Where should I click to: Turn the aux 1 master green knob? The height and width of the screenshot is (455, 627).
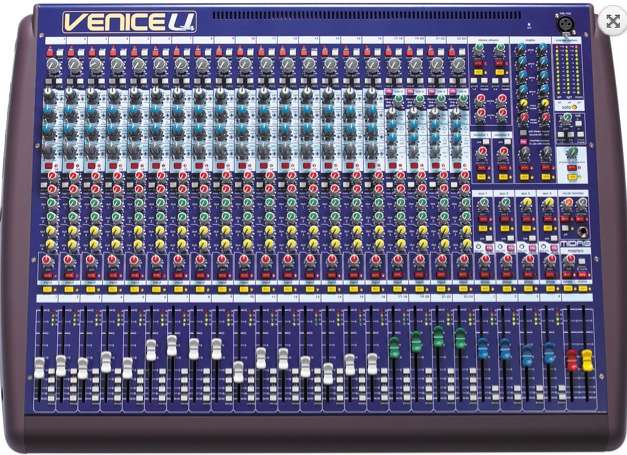(483, 203)
